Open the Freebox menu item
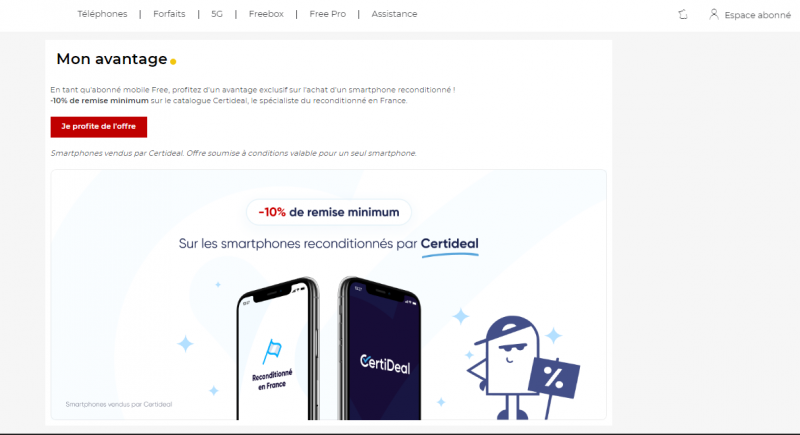Screen dimensions: 800x435 pyautogui.click(x=265, y=14)
